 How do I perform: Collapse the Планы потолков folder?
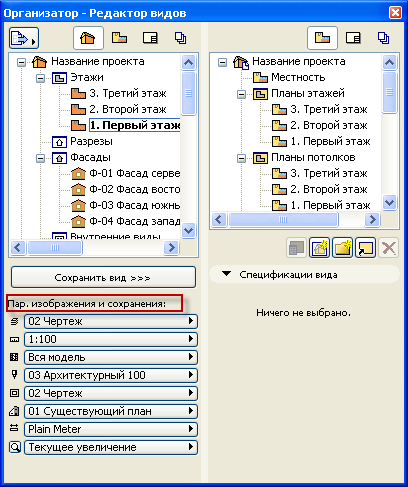point(241,158)
